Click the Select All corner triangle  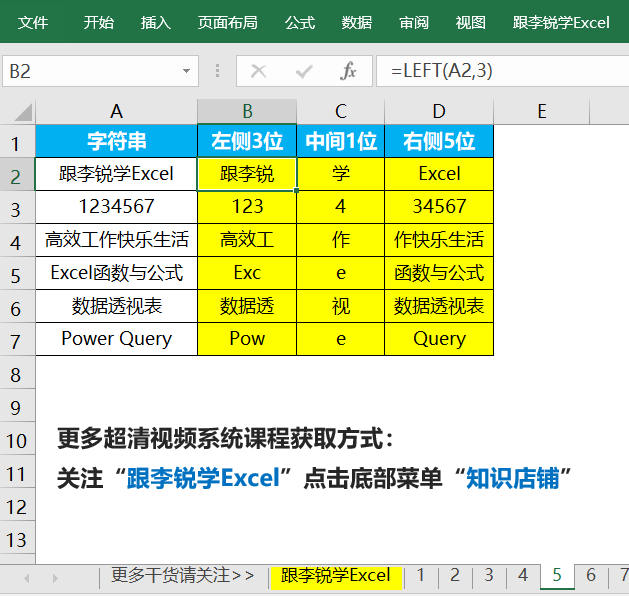pyautogui.click(x=23, y=112)
